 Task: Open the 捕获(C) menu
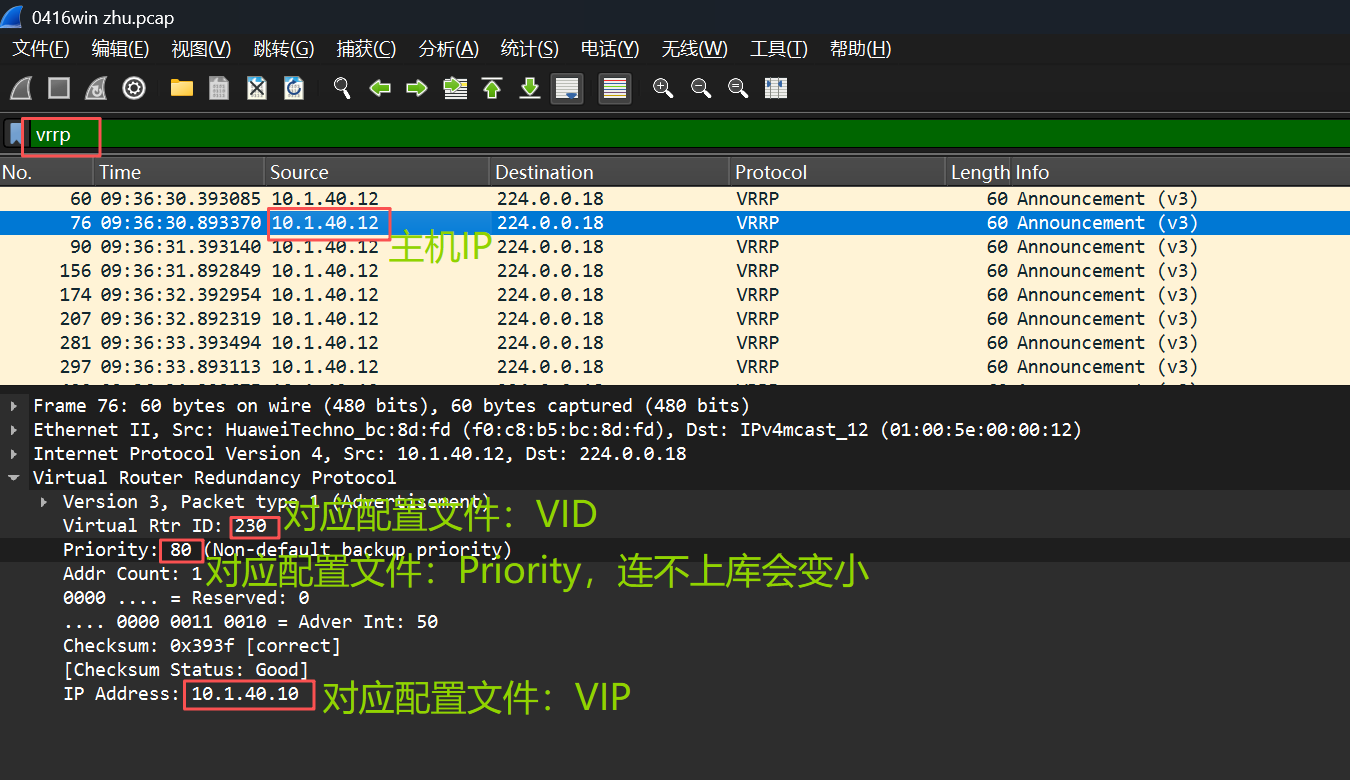[366, 49]
